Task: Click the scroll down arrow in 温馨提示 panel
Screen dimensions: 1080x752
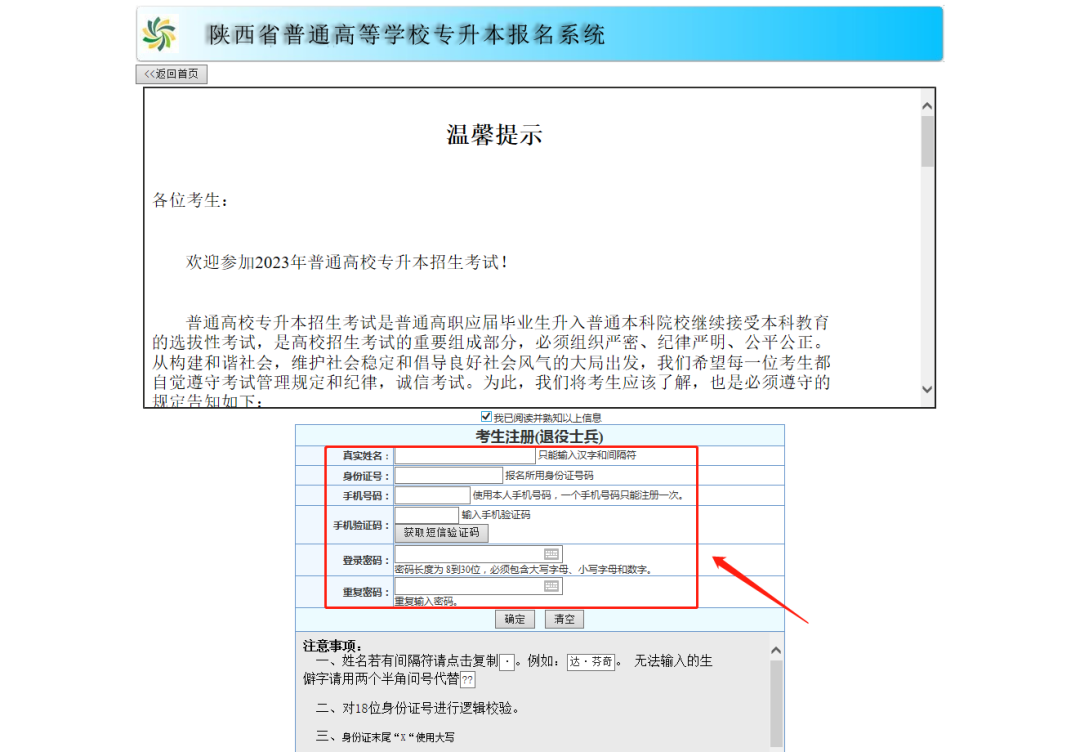Action: pyautogui.click(x=927, y=389)
